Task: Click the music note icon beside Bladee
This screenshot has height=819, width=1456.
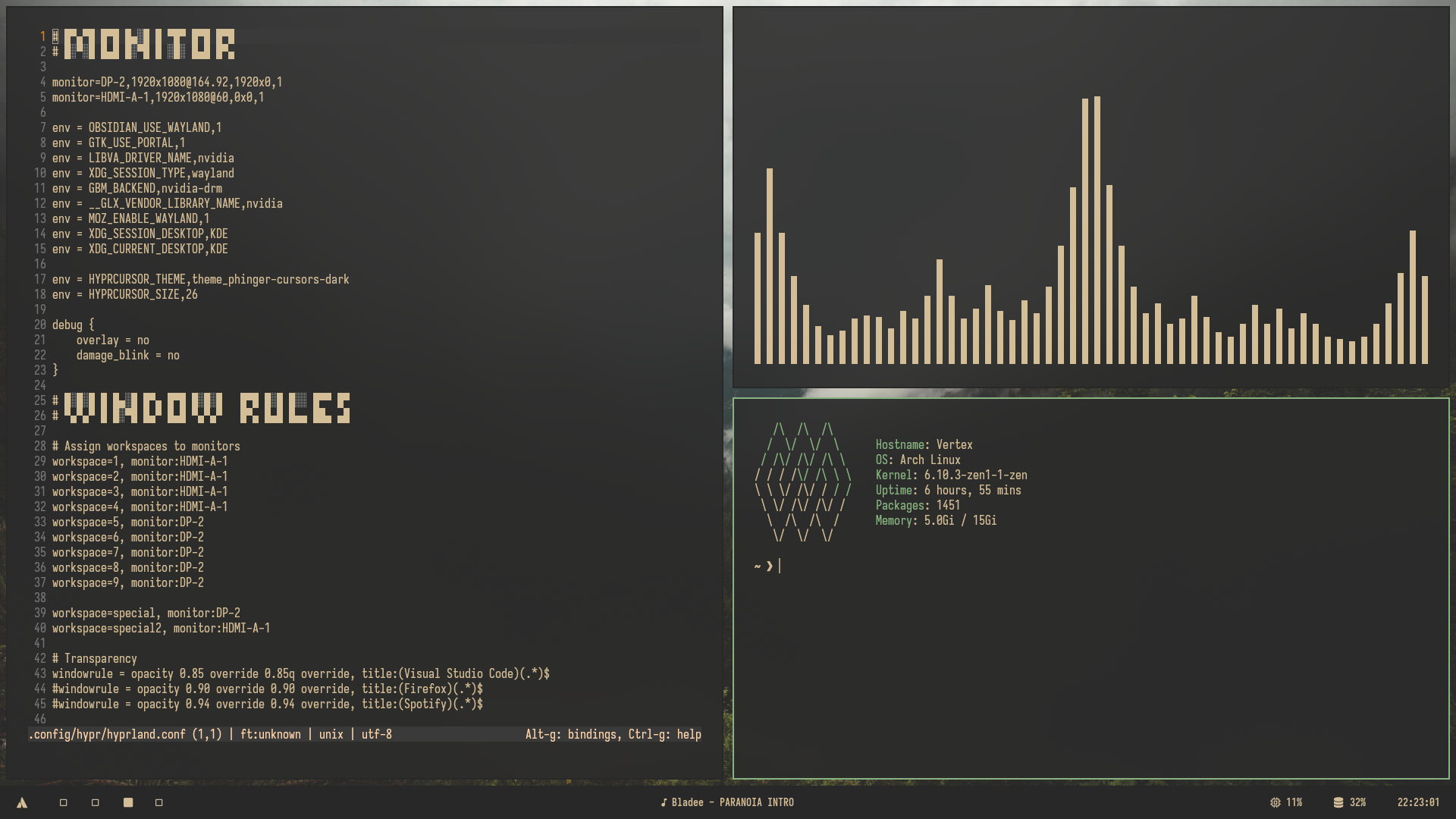Action: (x=664, y=802)
